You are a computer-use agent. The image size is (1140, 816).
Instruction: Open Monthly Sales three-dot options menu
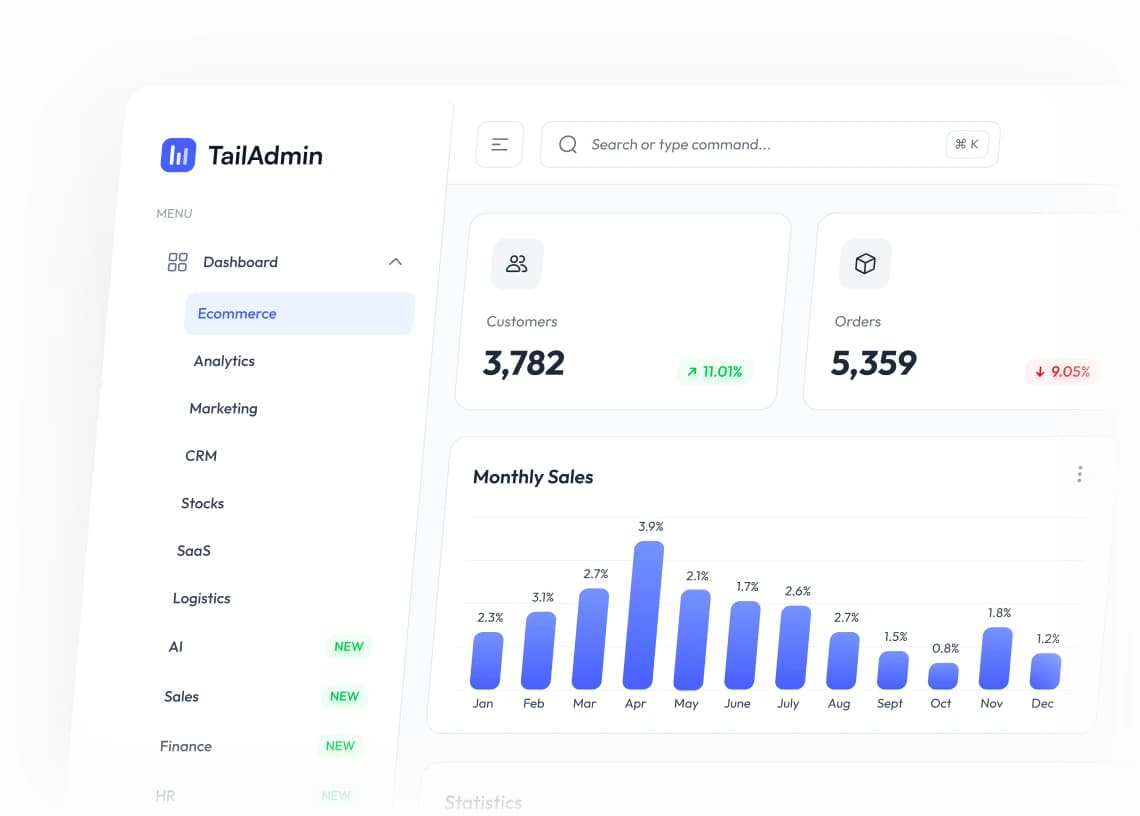point(1080,475)
